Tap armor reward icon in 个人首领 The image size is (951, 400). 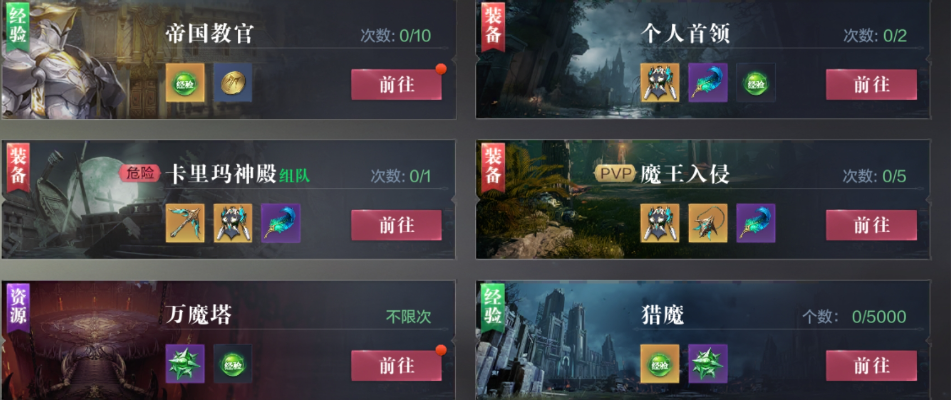tap(660, 82)
